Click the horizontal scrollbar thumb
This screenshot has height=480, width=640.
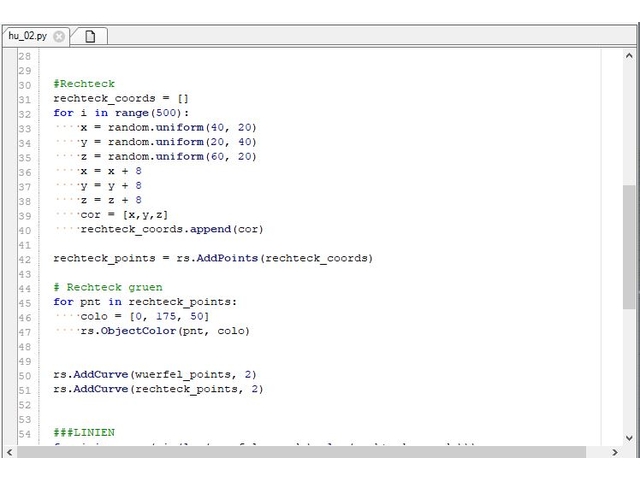tap(301, 452)
